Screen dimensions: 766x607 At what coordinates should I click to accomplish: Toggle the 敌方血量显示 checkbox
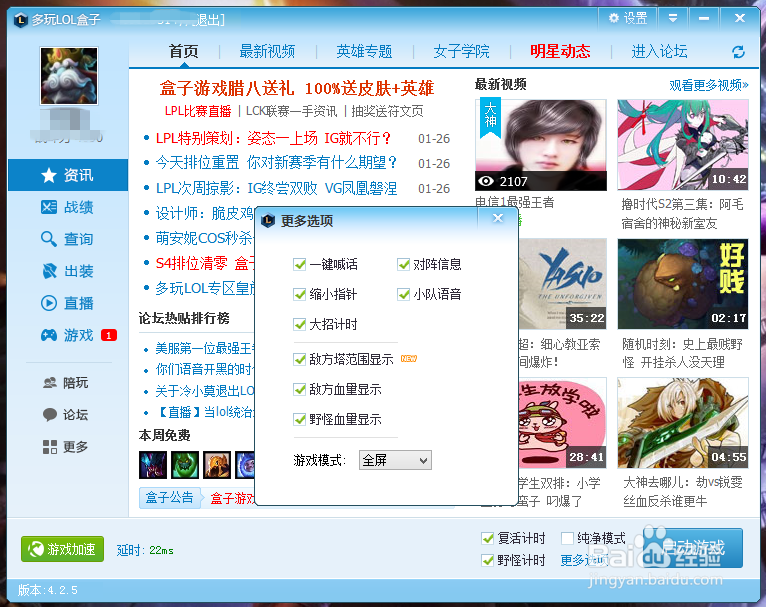point(299,389)
